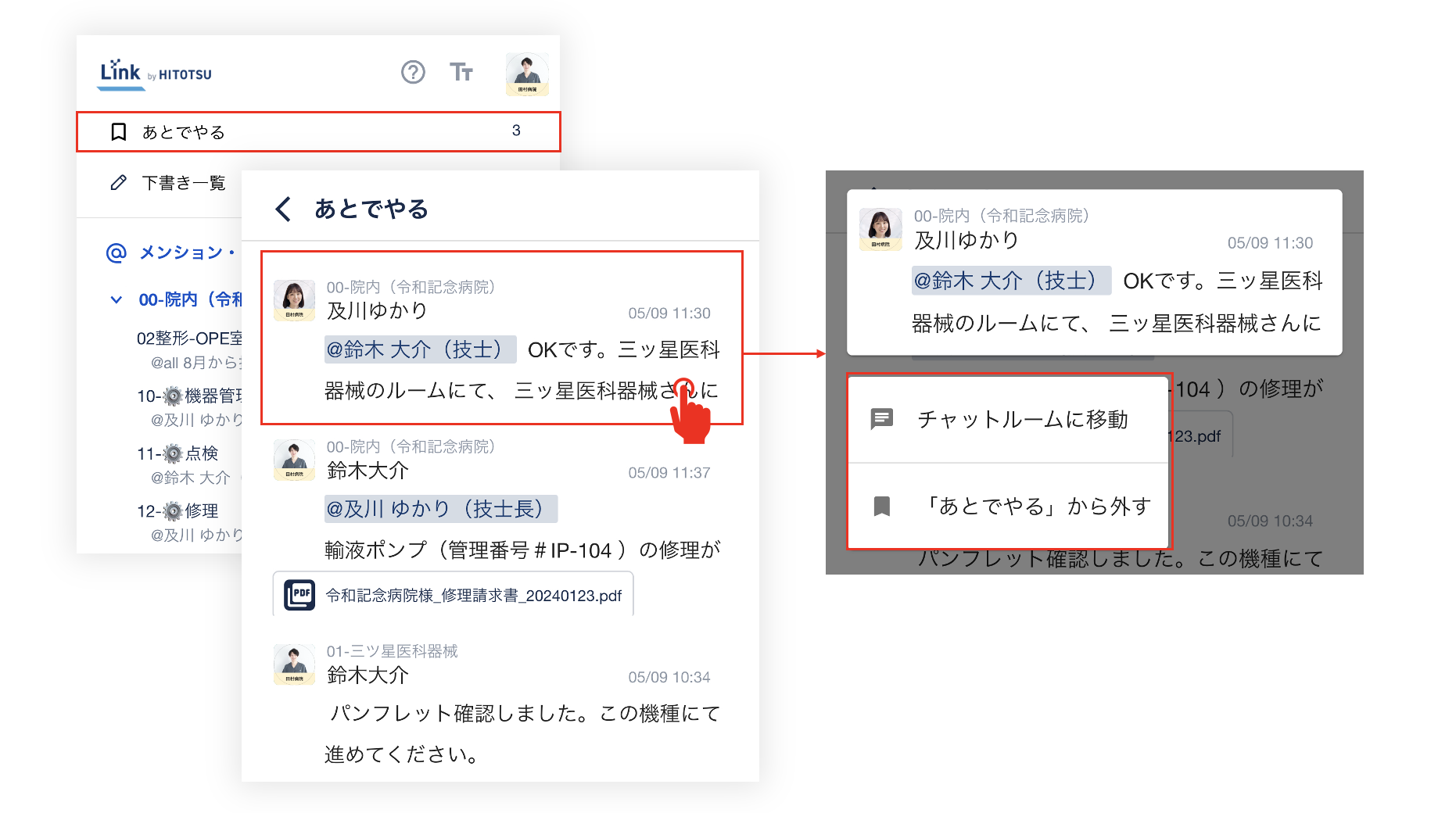Click 及川ゆかり avatar in the popup card
Screen dimensions: 1456x813
pos(880,229)
